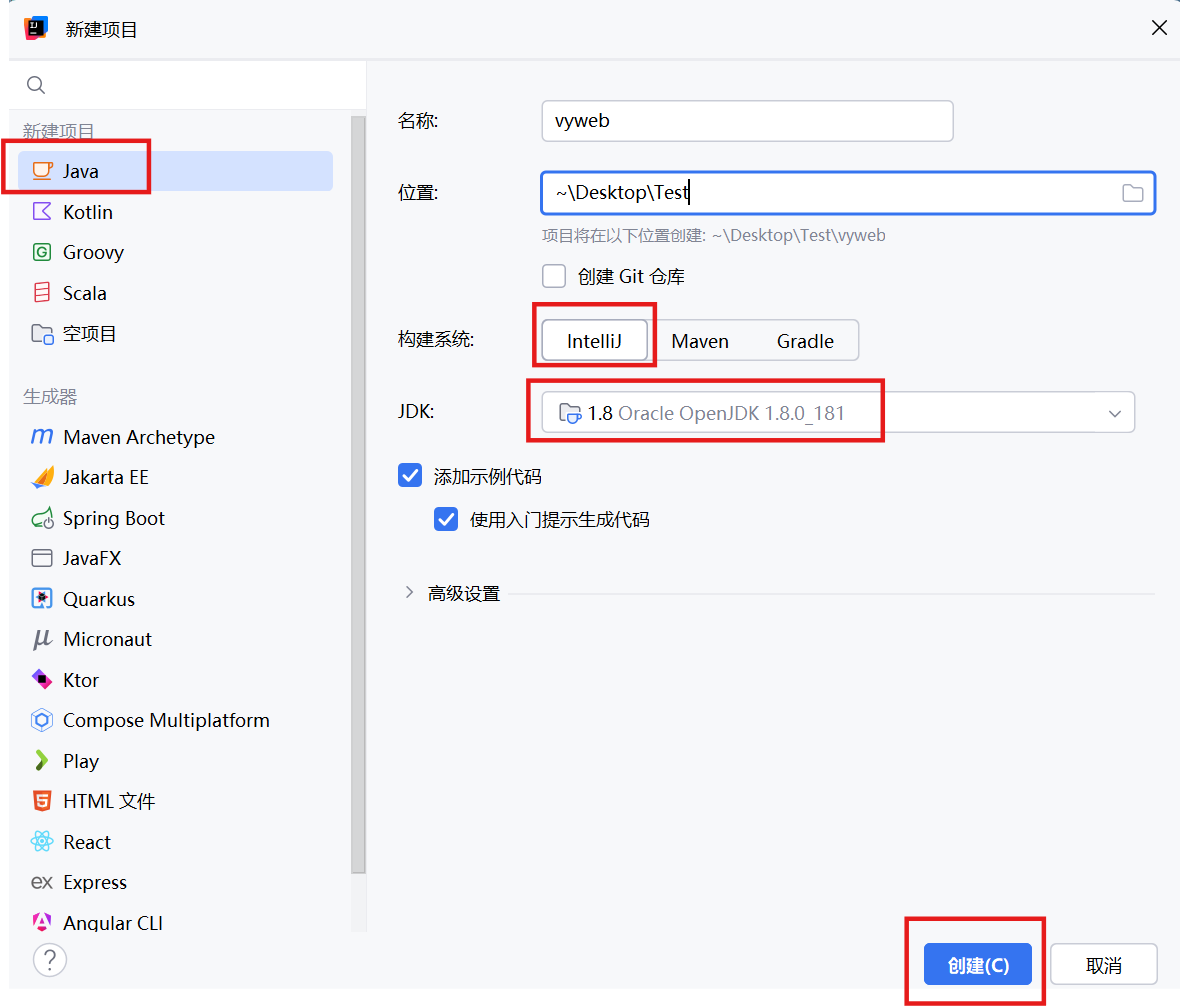Uncheck the 使用入门提示生成代码 checkbox
The width and height of the screenshot is (1180, 1007).
click(x=446, y=519)
